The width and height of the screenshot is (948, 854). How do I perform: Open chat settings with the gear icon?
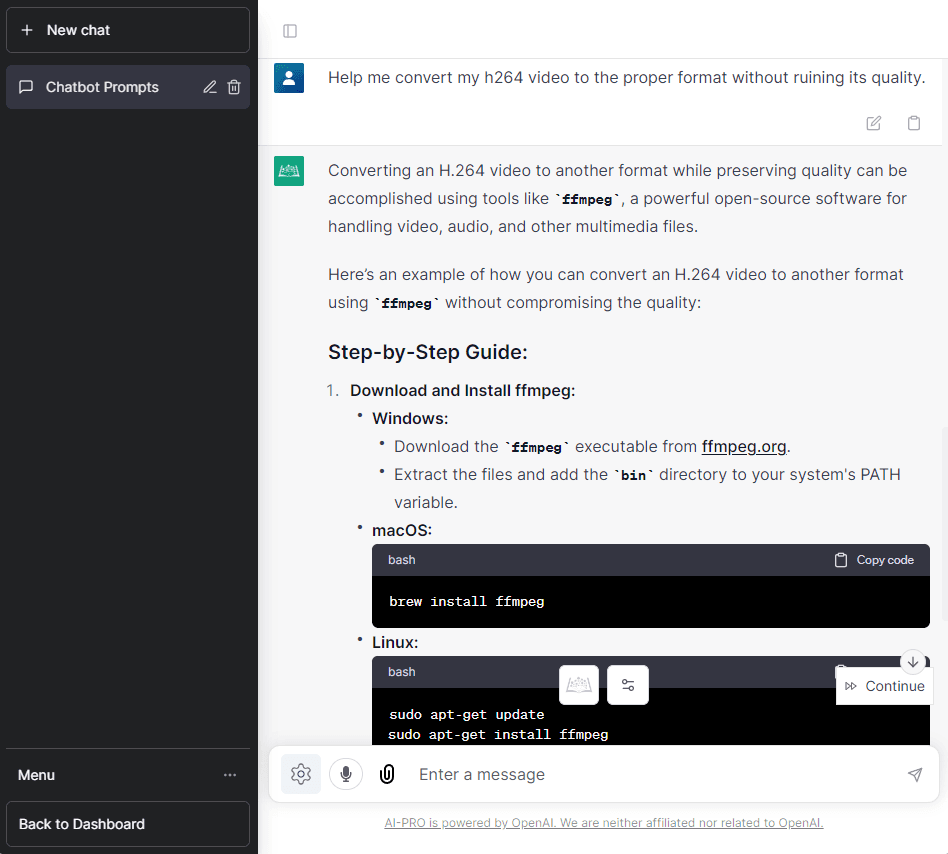(301, 774)
